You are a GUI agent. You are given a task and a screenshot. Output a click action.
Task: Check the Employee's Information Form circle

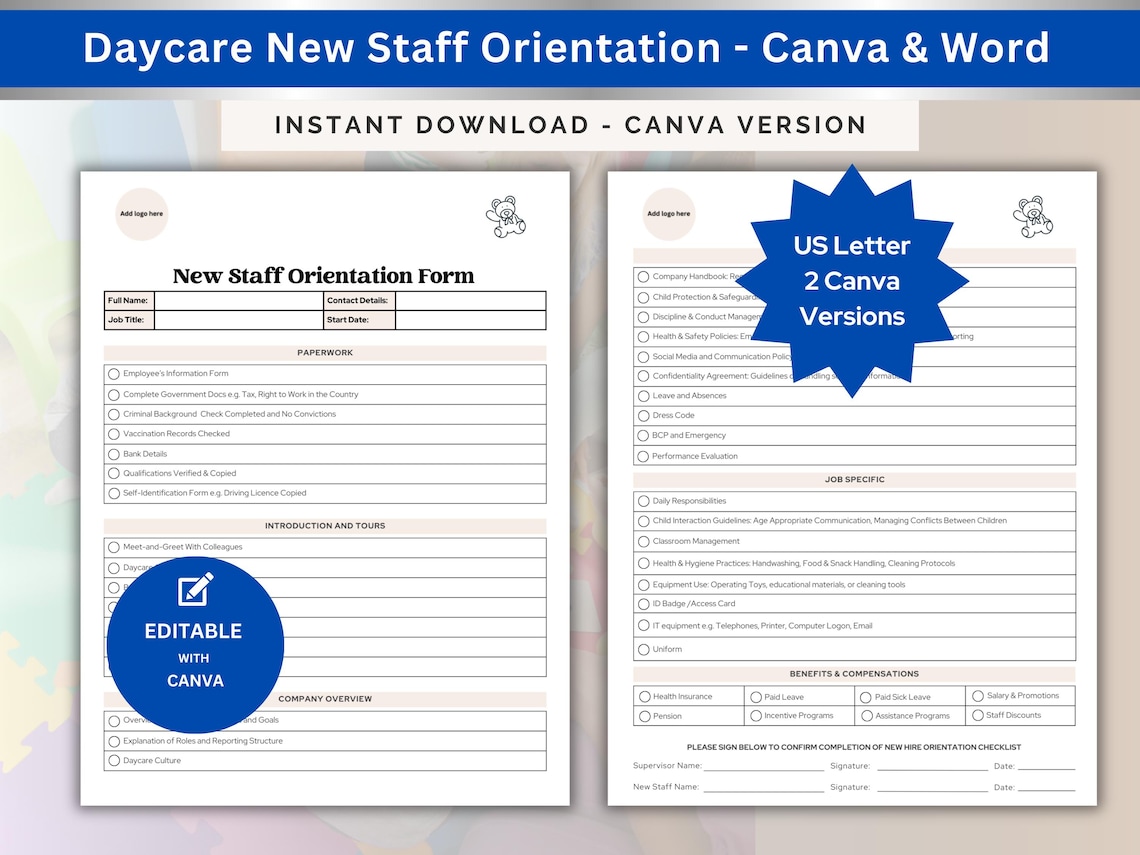(x=113, y=373)
